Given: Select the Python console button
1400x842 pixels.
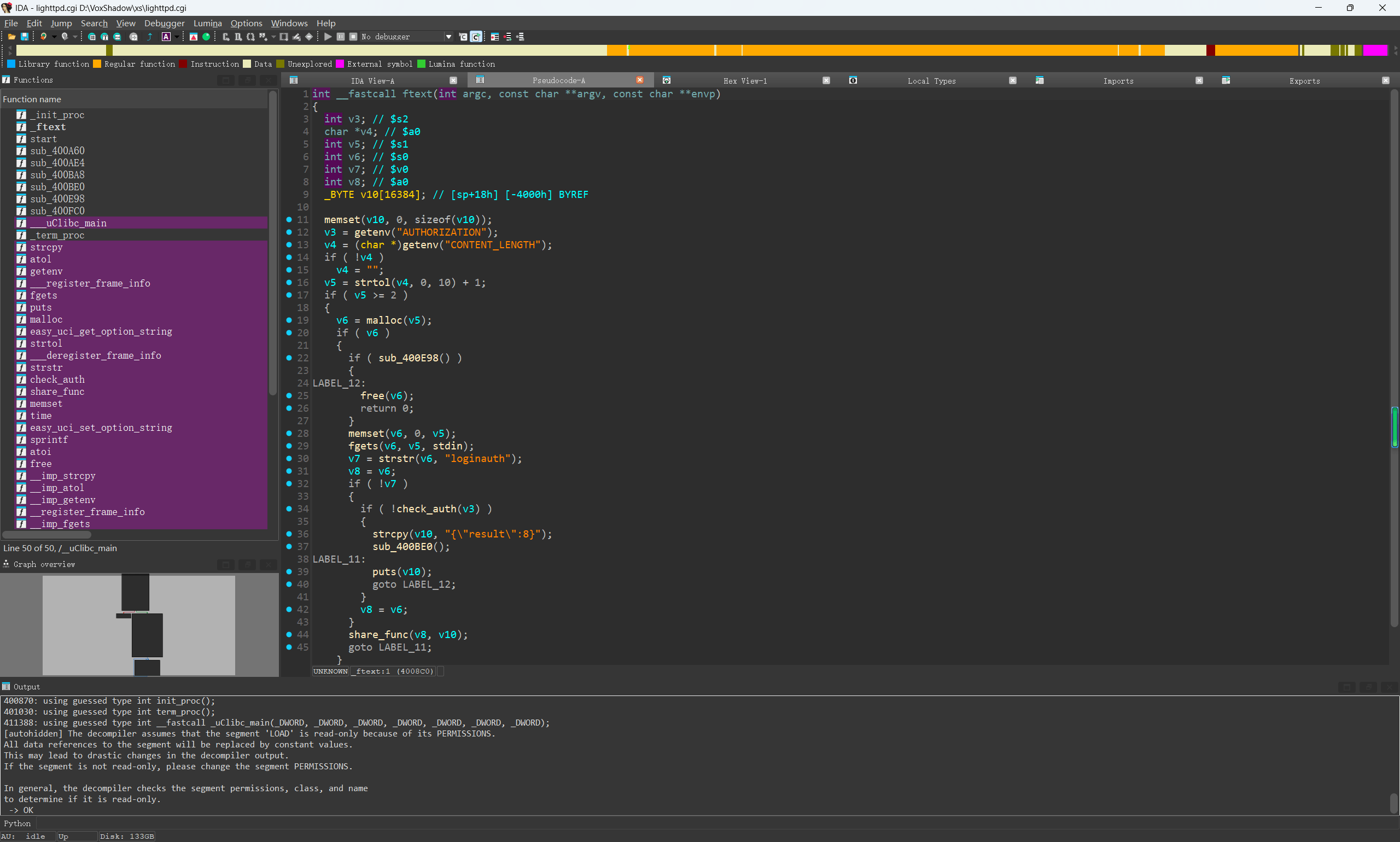Looking at the screenshot, I should point(17,823).
